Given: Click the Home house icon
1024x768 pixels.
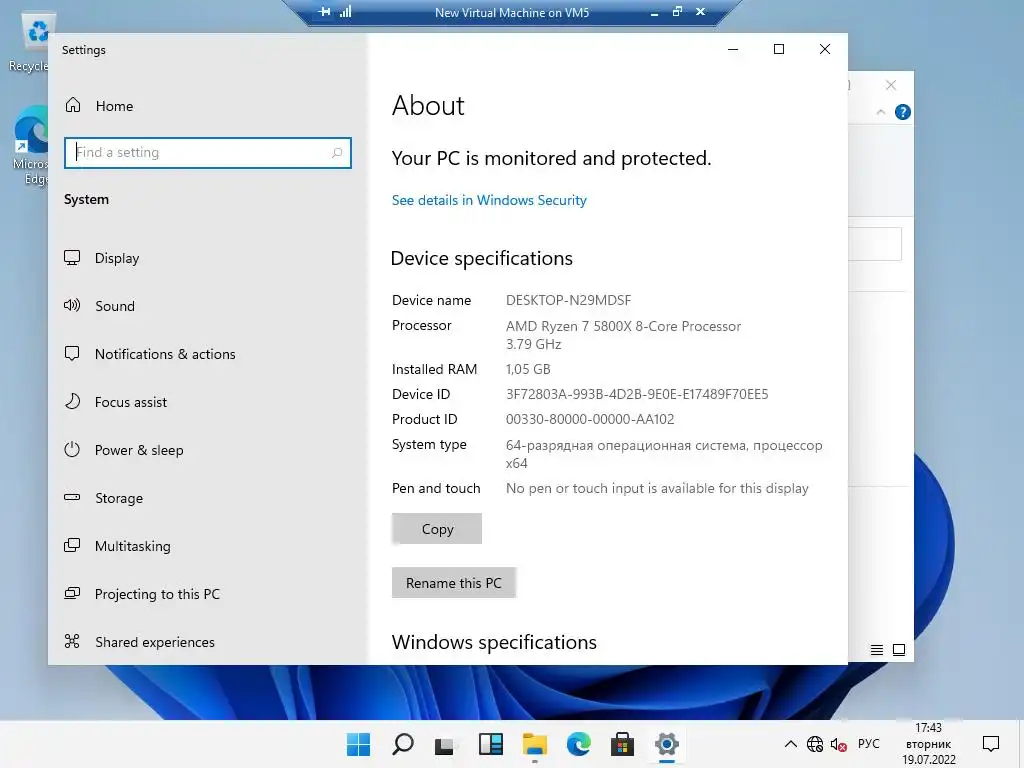Looking at the screenshot, I should click(73, 105).
